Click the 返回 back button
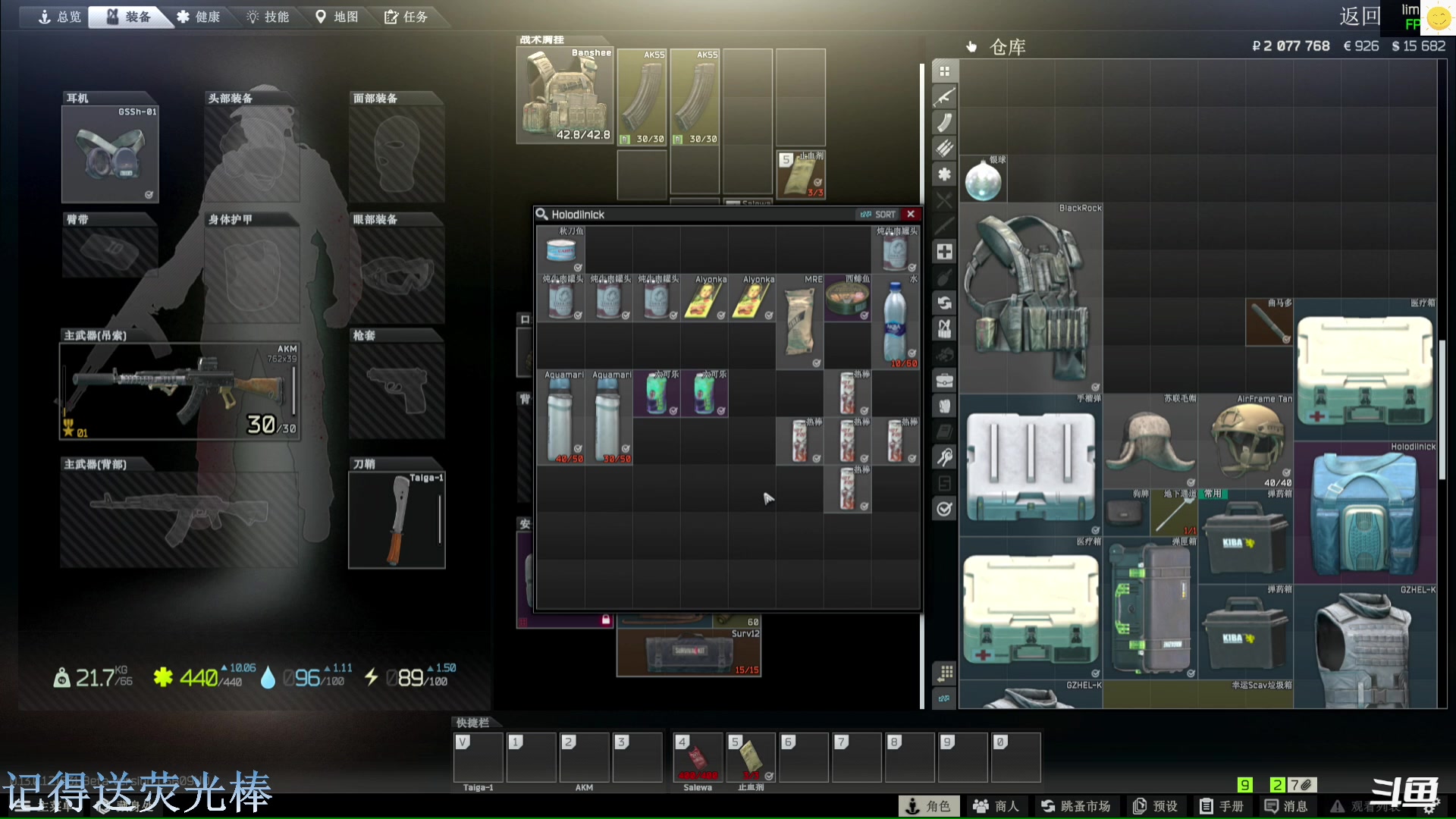The image size is (1456, 819). coord(1360,17)
